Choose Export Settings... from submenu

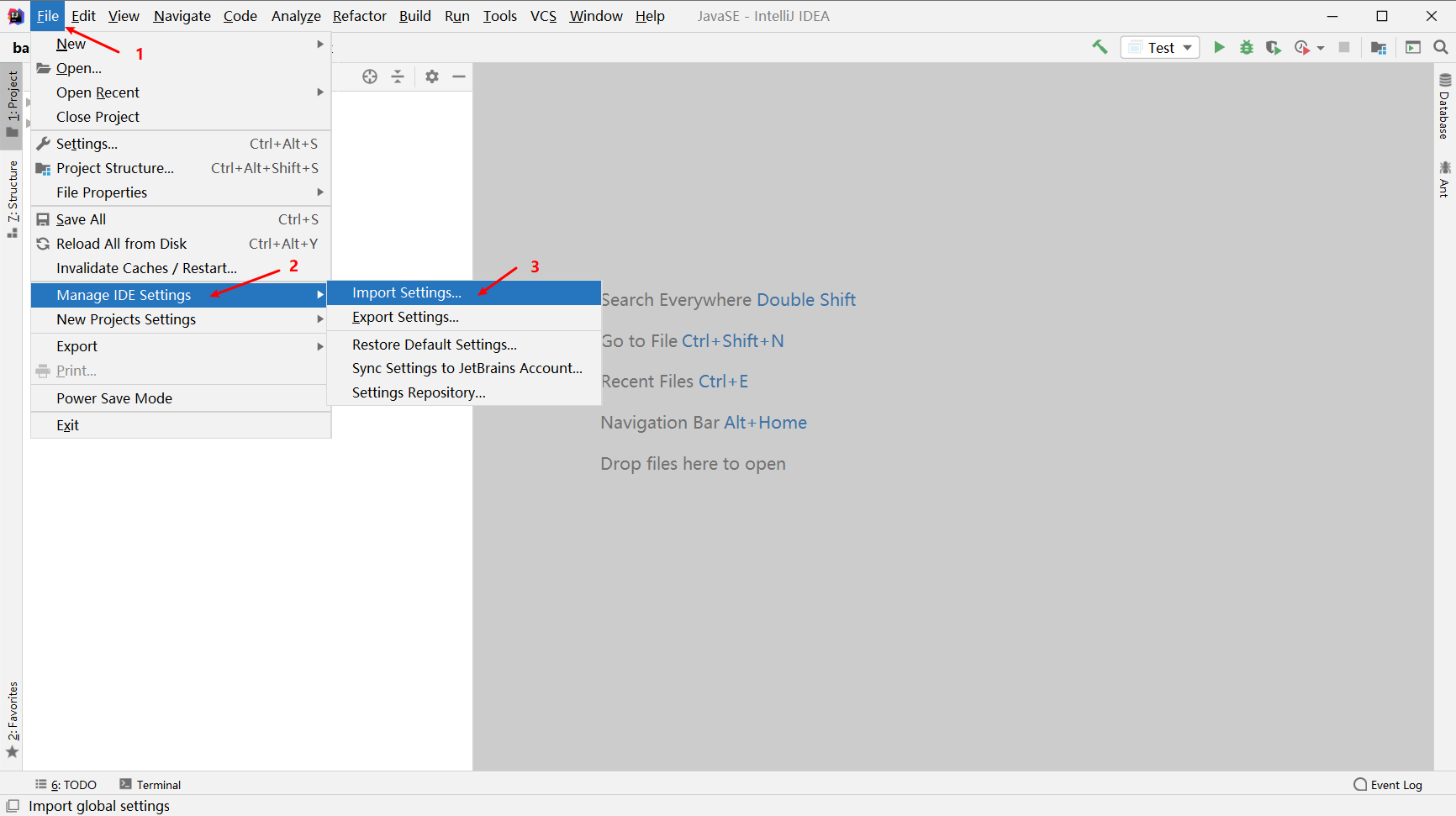(x=464, y=317)
